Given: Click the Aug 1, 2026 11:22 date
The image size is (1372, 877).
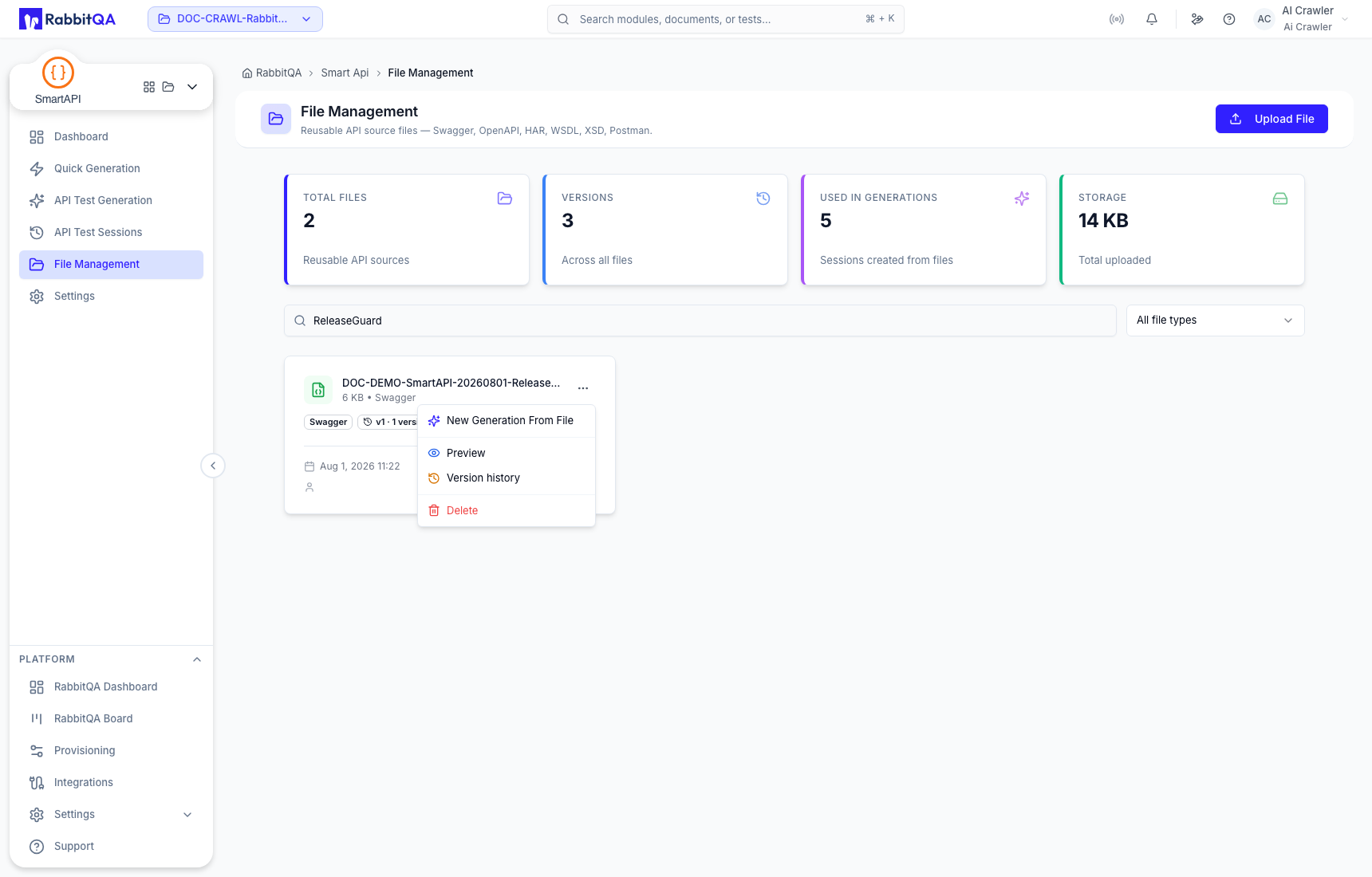Looking at the screenshot, I should [360, 466].
